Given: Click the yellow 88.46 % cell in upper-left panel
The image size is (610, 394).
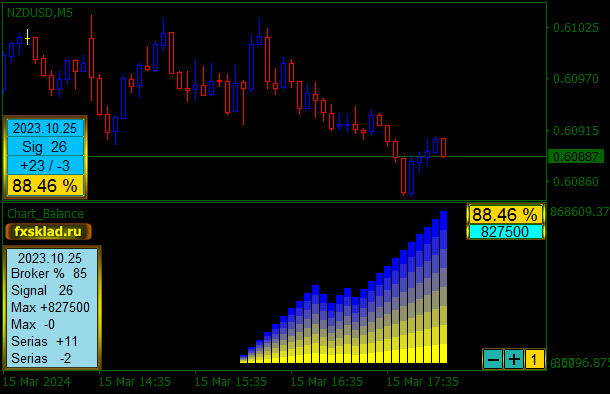Looking at the screenshot, I should click(45, 186).
